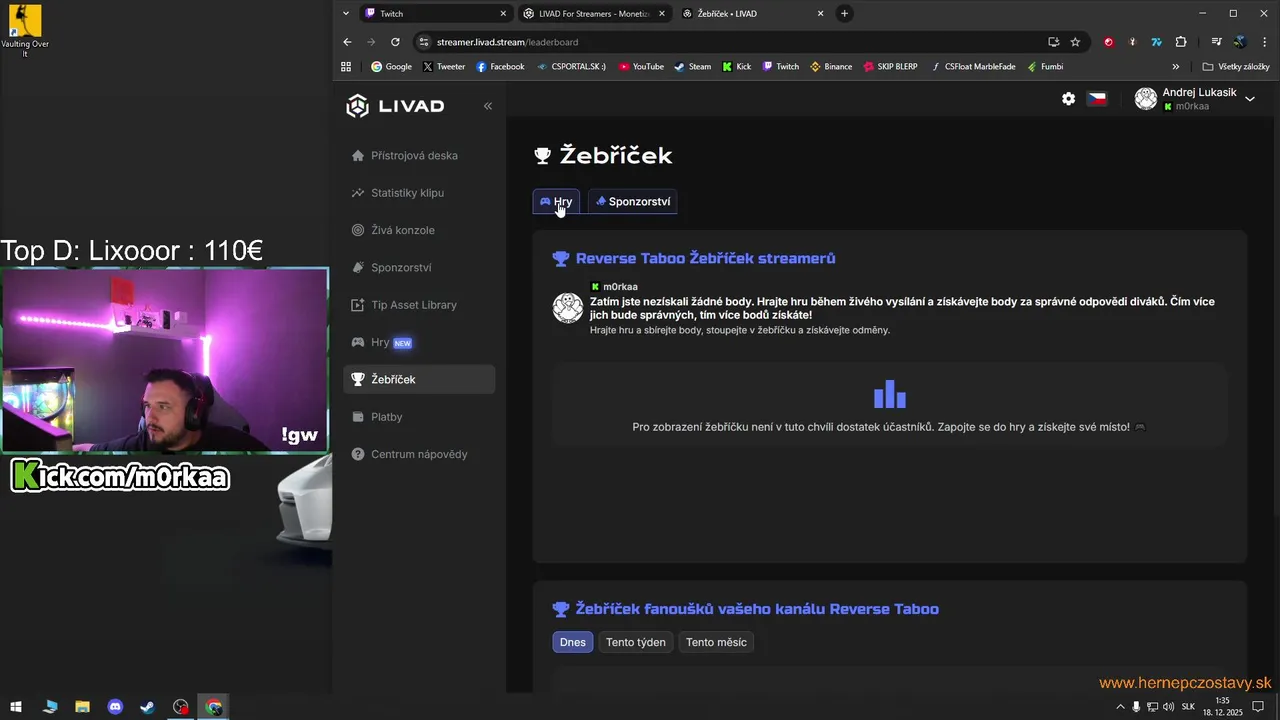Open Windows Start menu
This screenshot has height=720, width=1280.
pos(16,707)
